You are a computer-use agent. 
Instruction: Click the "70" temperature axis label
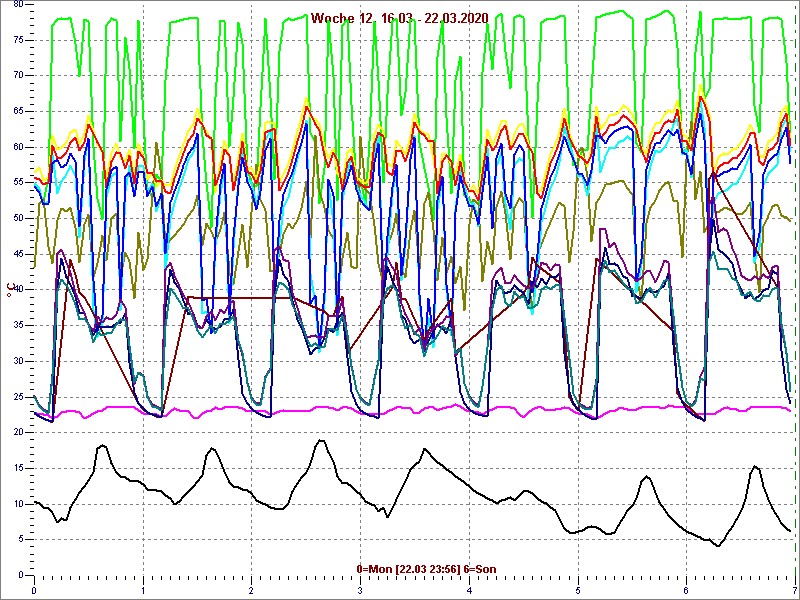18,76
